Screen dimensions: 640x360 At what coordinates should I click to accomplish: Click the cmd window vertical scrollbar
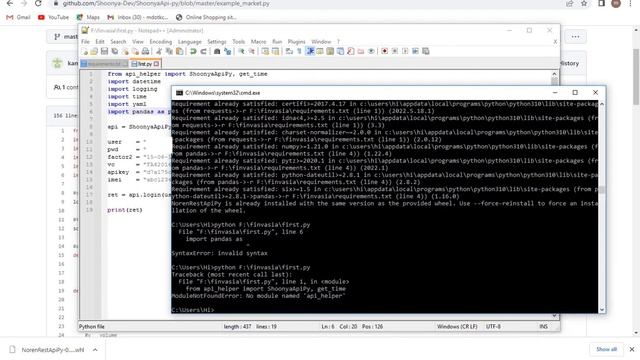602,190
